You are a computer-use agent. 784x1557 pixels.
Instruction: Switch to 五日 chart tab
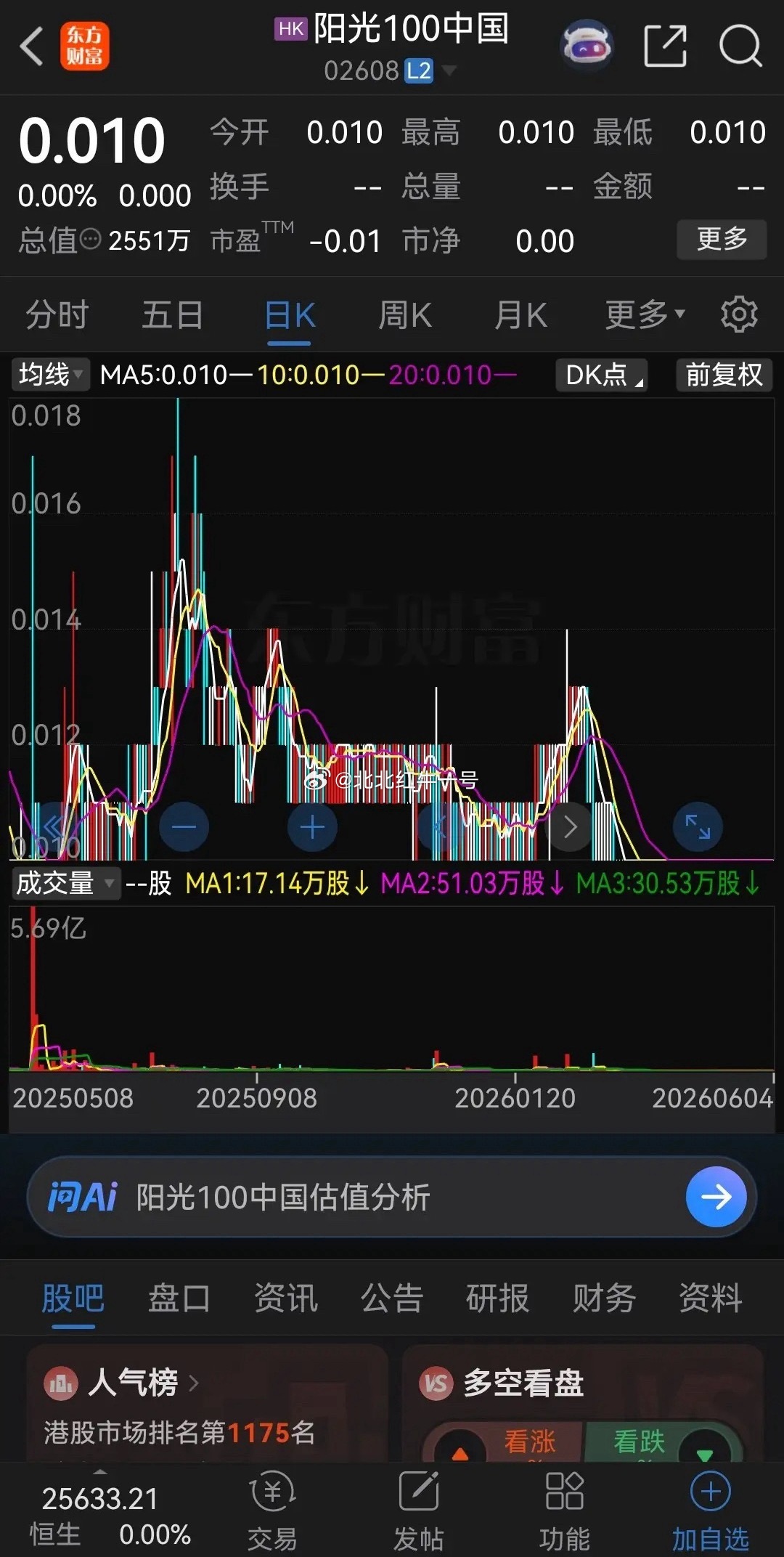tap(173, 315)
